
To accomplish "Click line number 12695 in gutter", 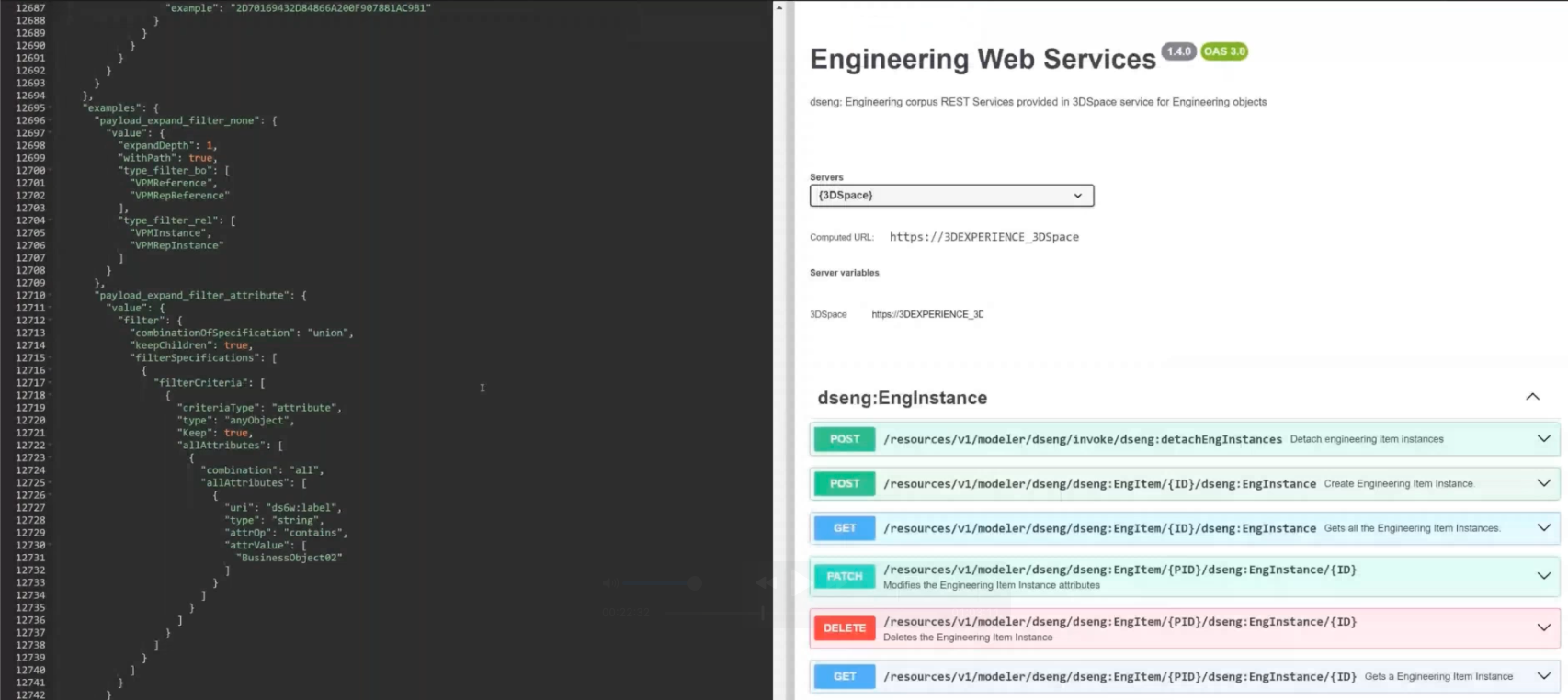I will 30,108.
